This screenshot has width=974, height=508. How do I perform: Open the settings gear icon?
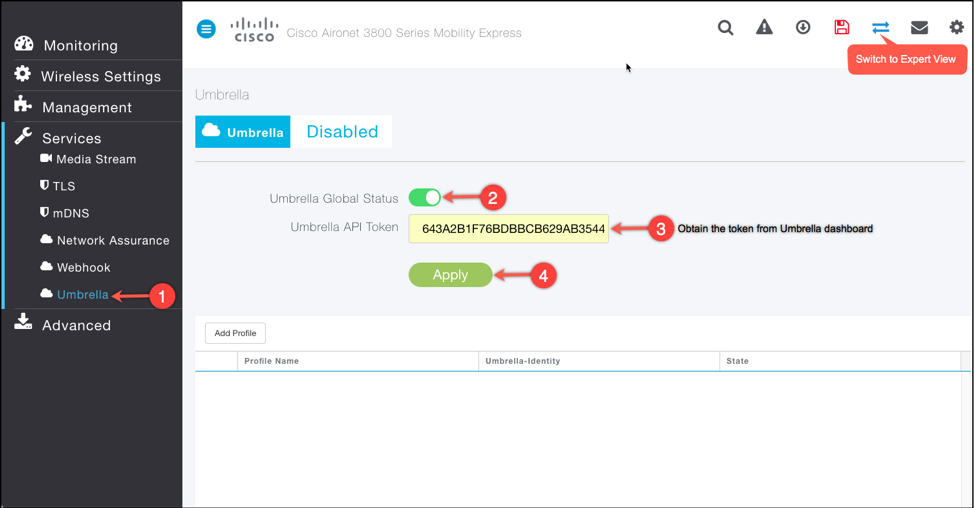click(x=956, y=28)
